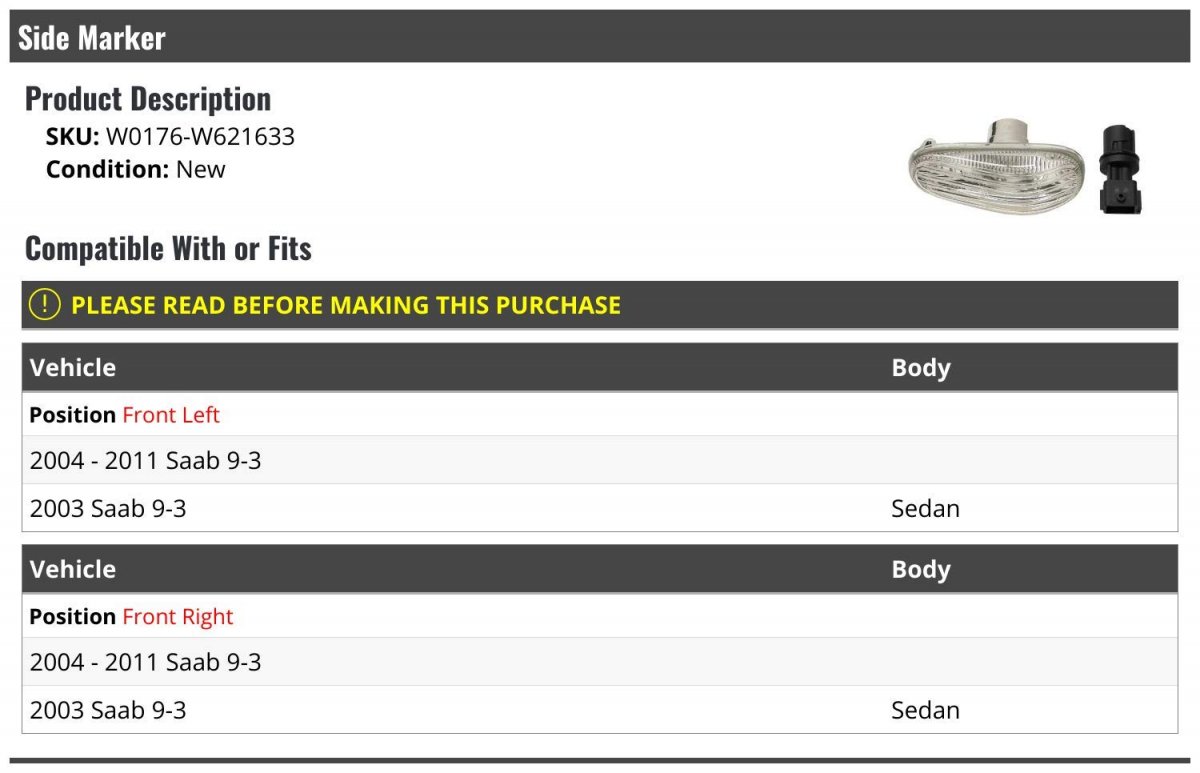
Task: Click the Vehicle column header in first table
Action: 73,367
